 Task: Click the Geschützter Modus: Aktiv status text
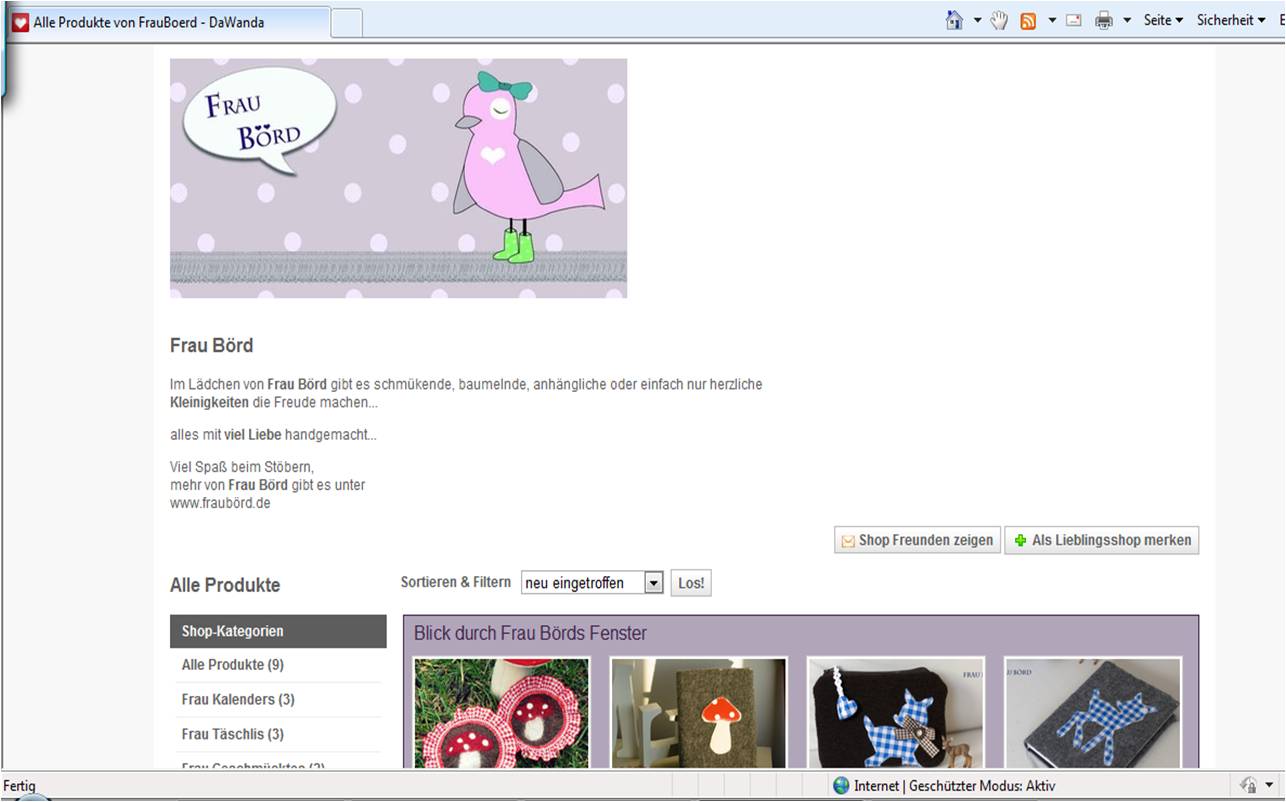[982, 786]
